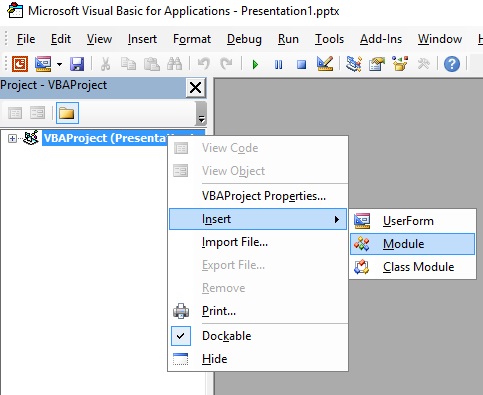This screenshot has width=483, height=395.
Task: Open the Run menu
Action: pos(288,39)
